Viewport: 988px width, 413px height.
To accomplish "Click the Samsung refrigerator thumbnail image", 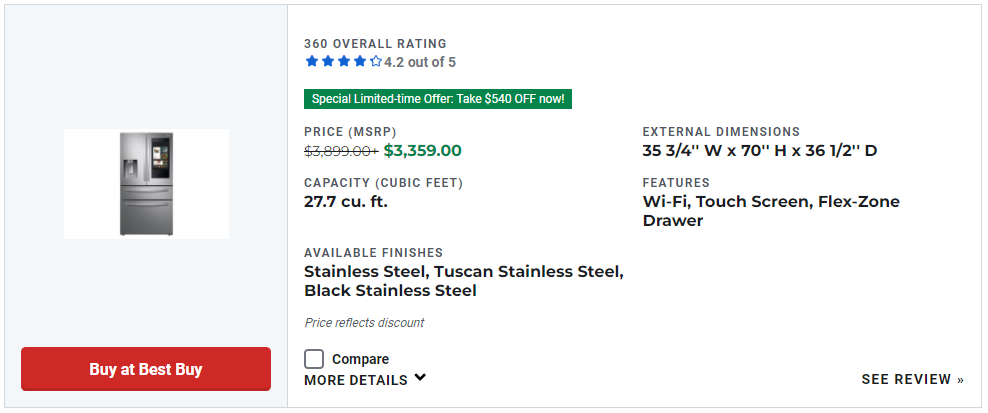I will 146,184.
